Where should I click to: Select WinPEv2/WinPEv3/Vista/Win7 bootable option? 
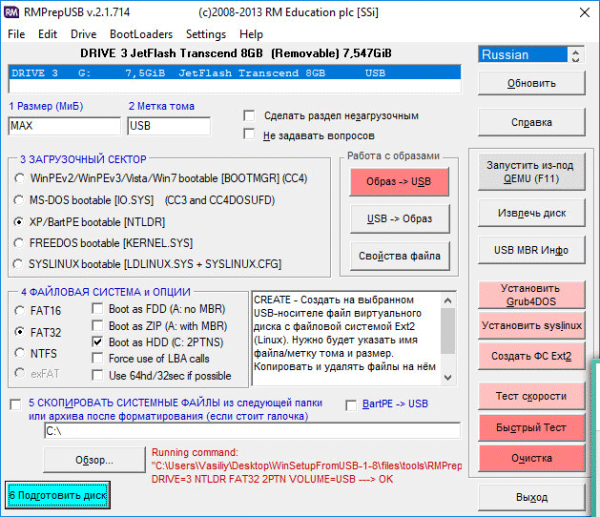pos(19,178)
